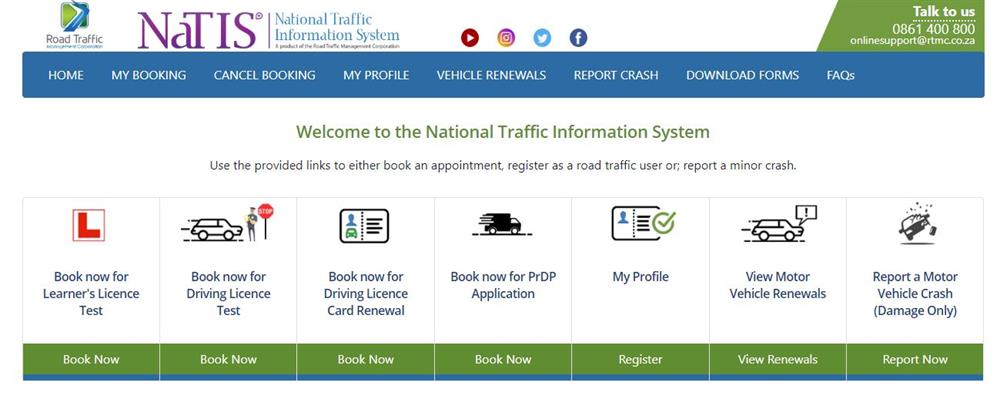The height and width of the screenshot is (409, 1000).
Task: Open the YouTube social icon
Action: 470,38
